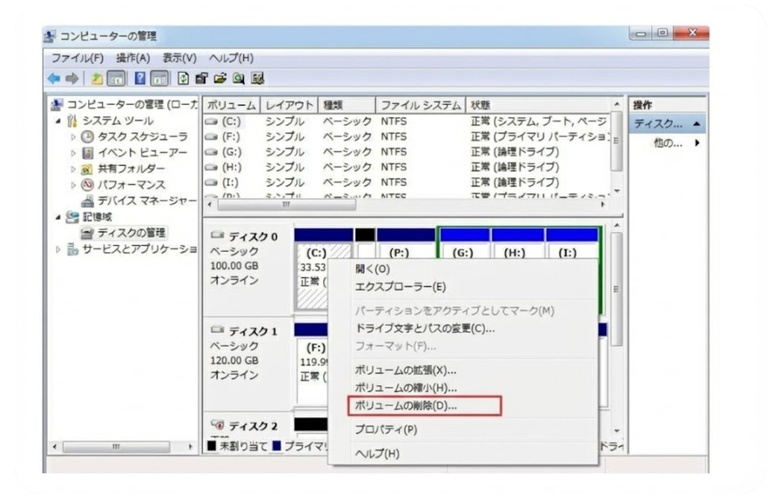Click the Disk Management icon in tree
775x500 pixels.
point(87,233)
